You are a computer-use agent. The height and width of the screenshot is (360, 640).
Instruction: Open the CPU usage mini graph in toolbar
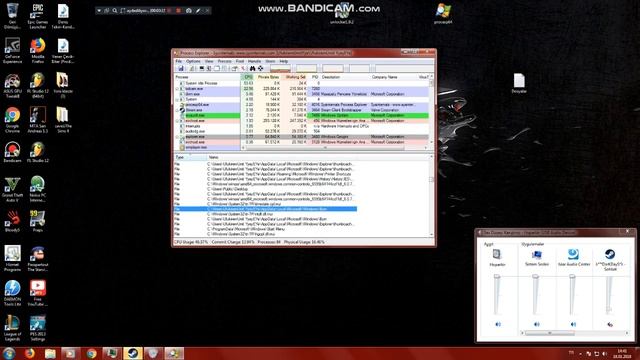click(280, 68)
